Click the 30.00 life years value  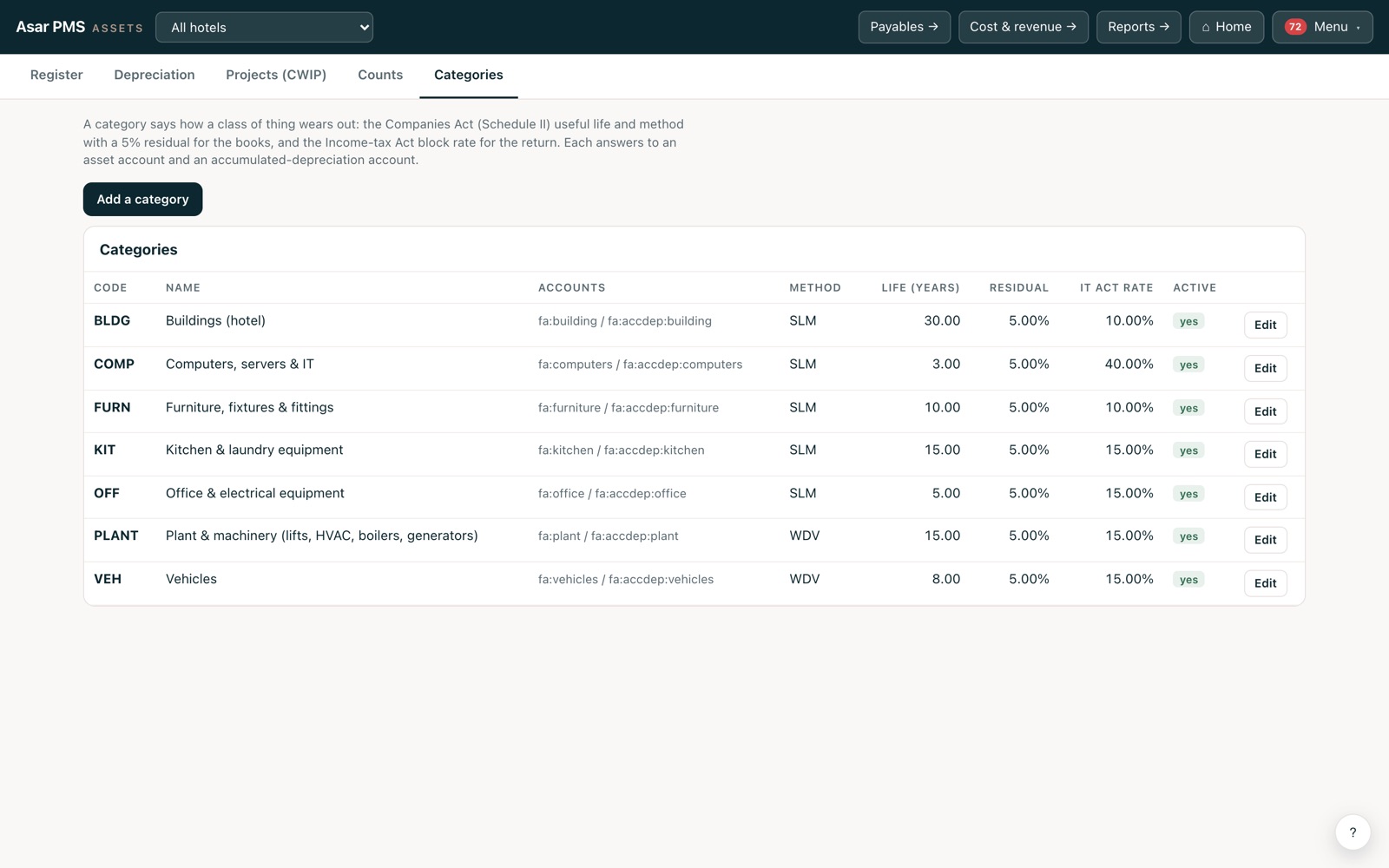click(942, 320)
